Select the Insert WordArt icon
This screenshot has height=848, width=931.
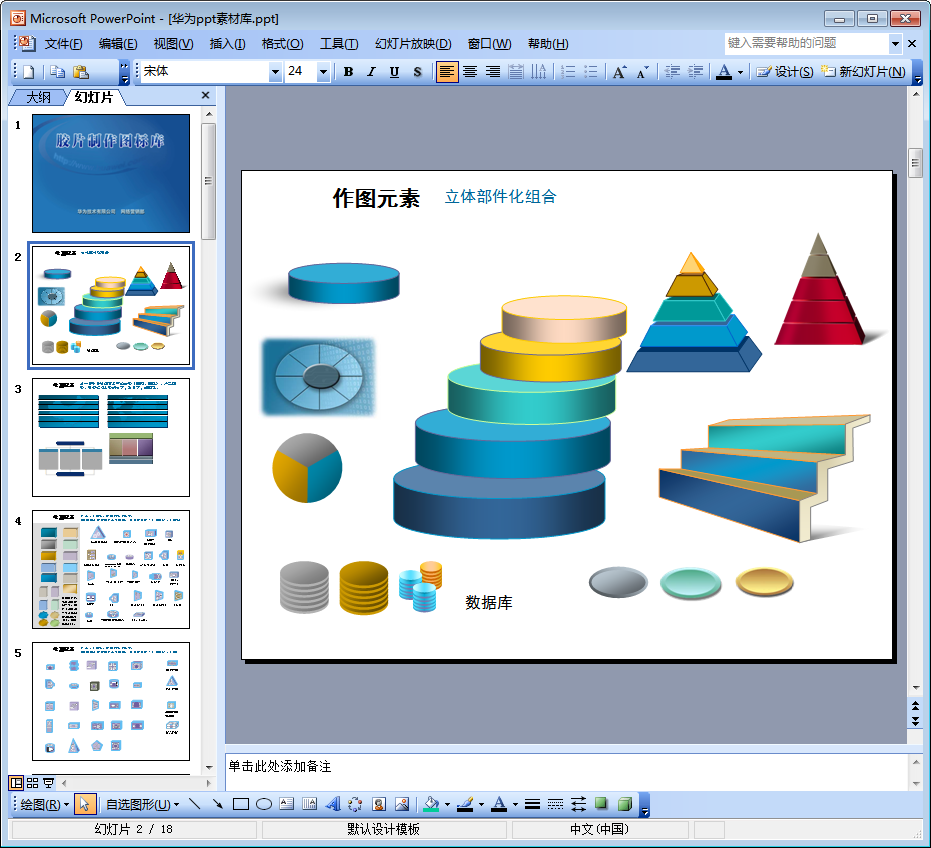pos(333,804)
